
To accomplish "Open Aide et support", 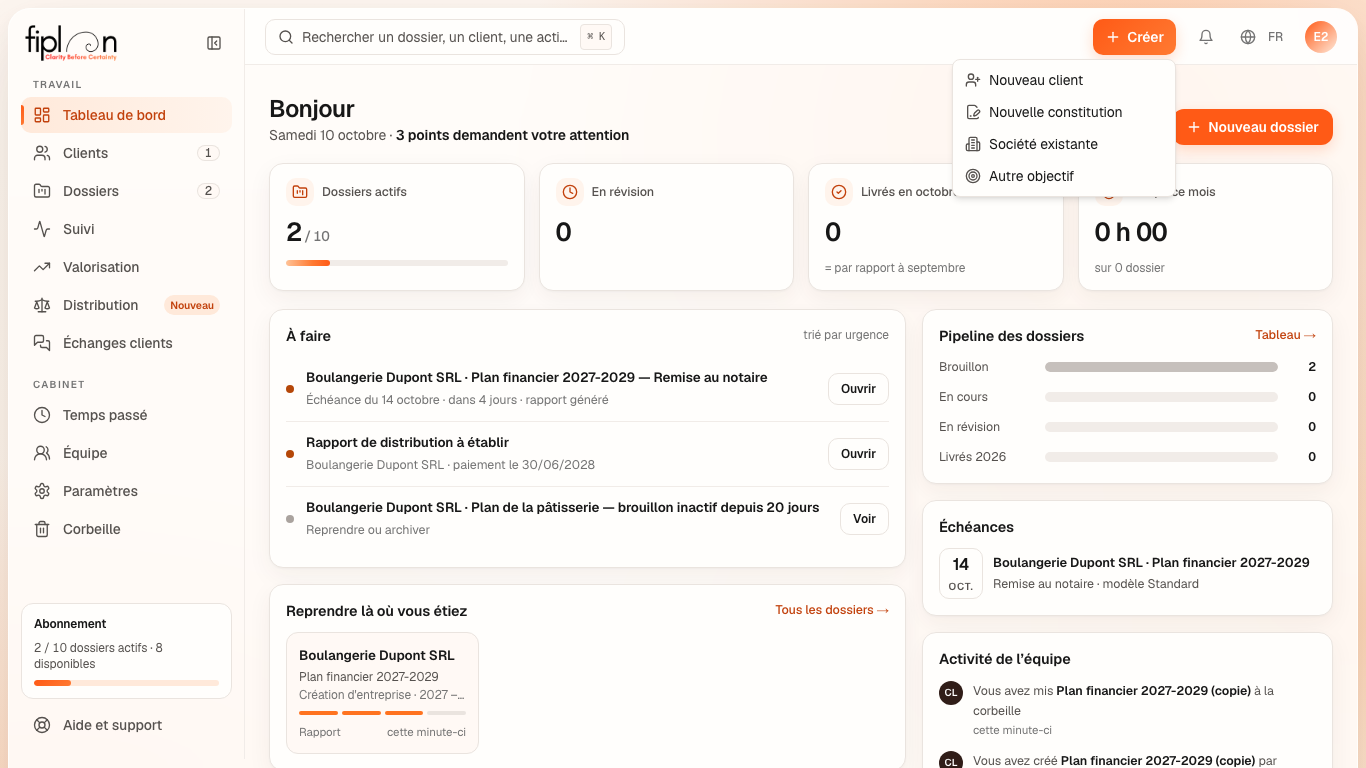I will click(x=126, y=725).
